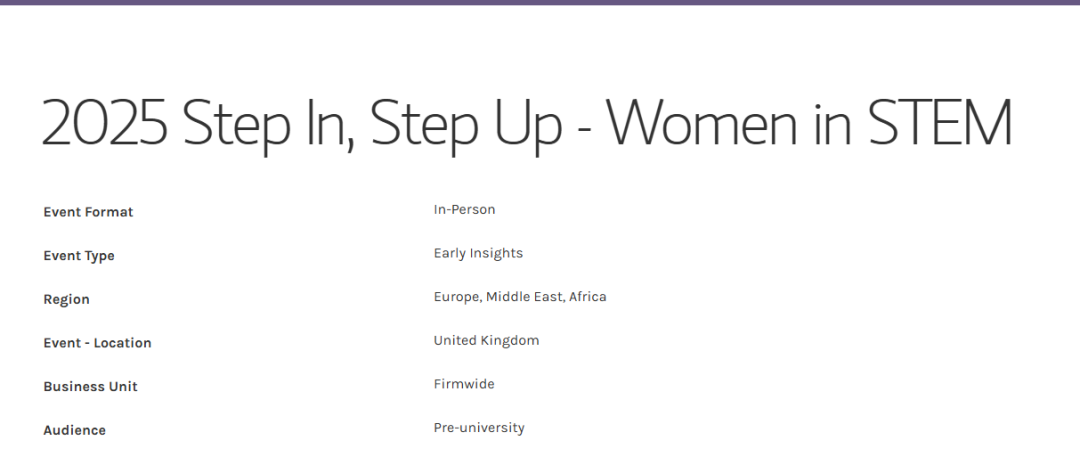The image size is (1080, 457).
Task: Select the Audience label
Action: tap(74, 430)
